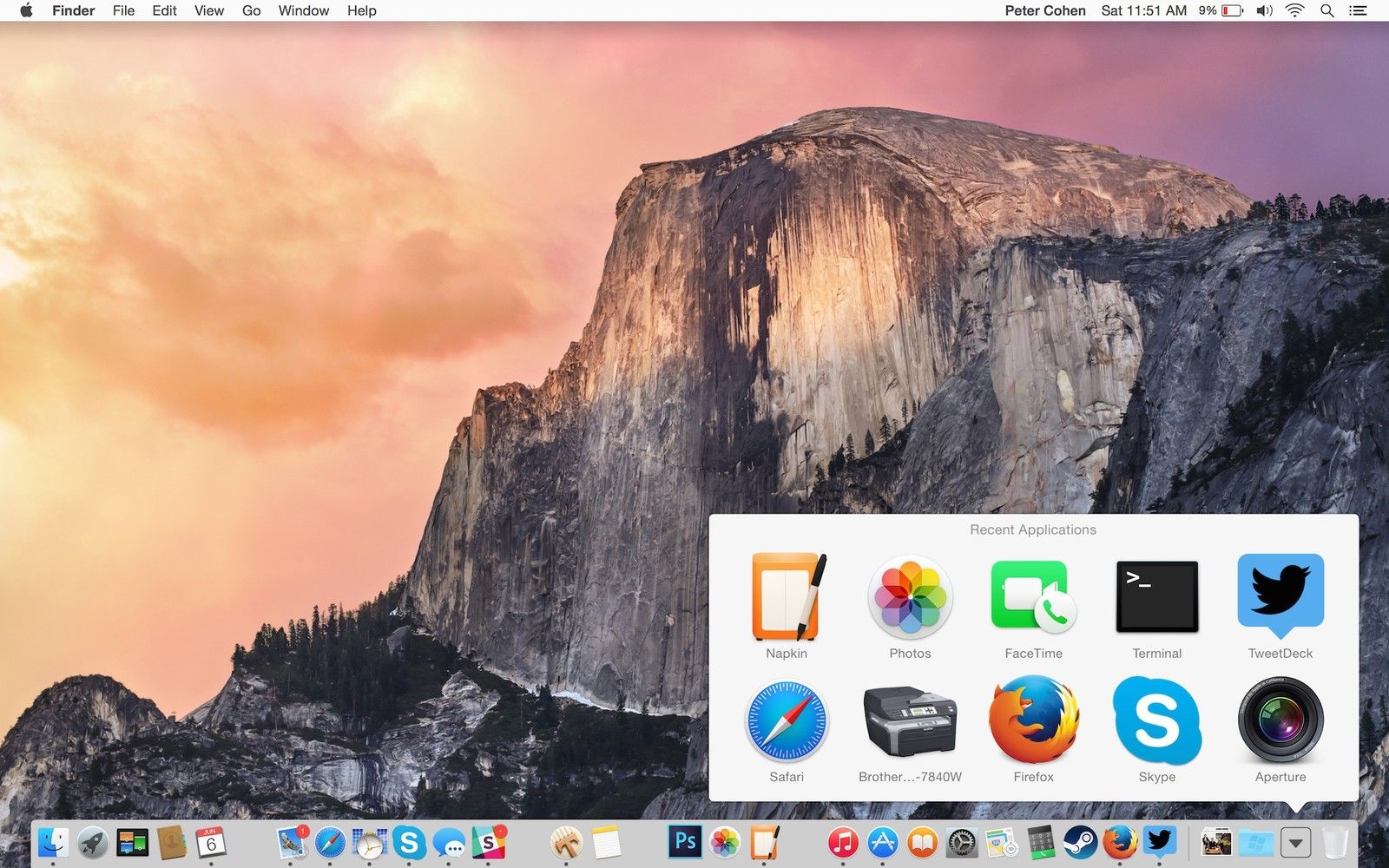This screenshot has height=868, width=1389.
Task: Launch iTunes from the Dock
Action: point(842,842)
